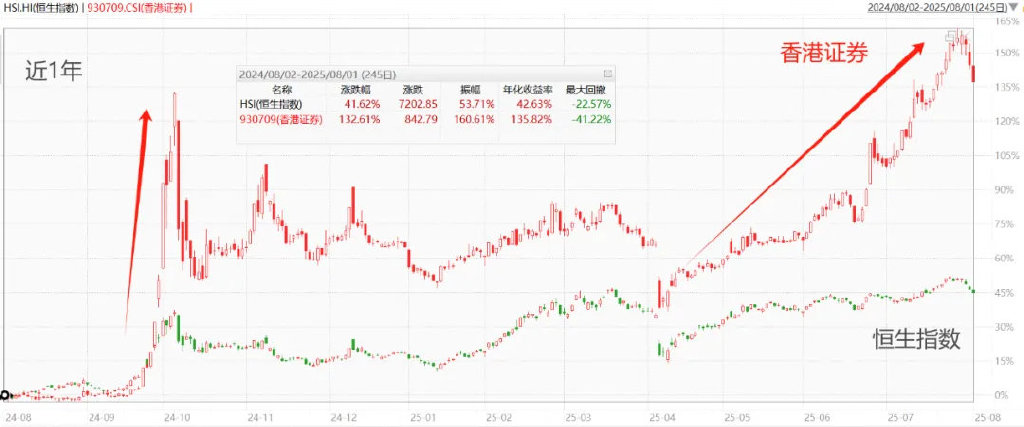The height and width of the screenshot is (427, 1024).
Task: Click the circle marker at chart origin
Action: click(5, 395)
